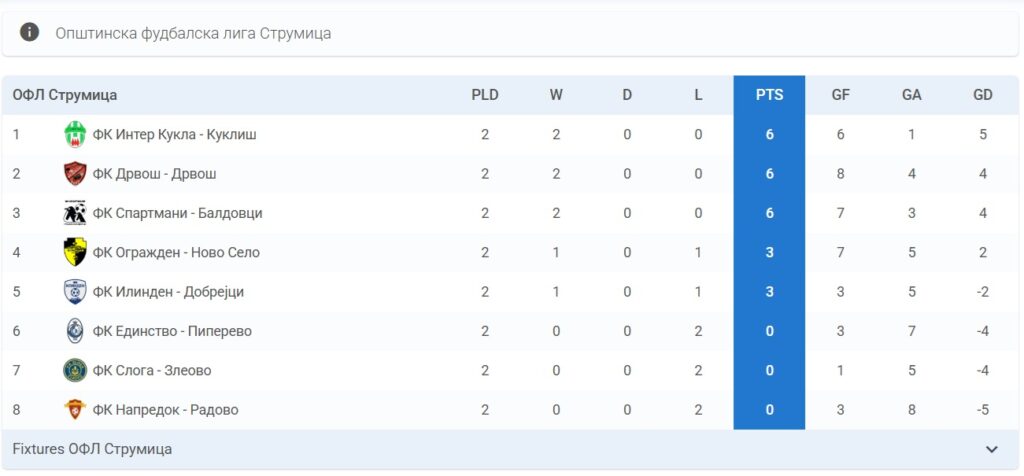Click the ФК Интер Кукла club logo
The width and height of the screenshot is (1024, 476).
click(75, 134)
